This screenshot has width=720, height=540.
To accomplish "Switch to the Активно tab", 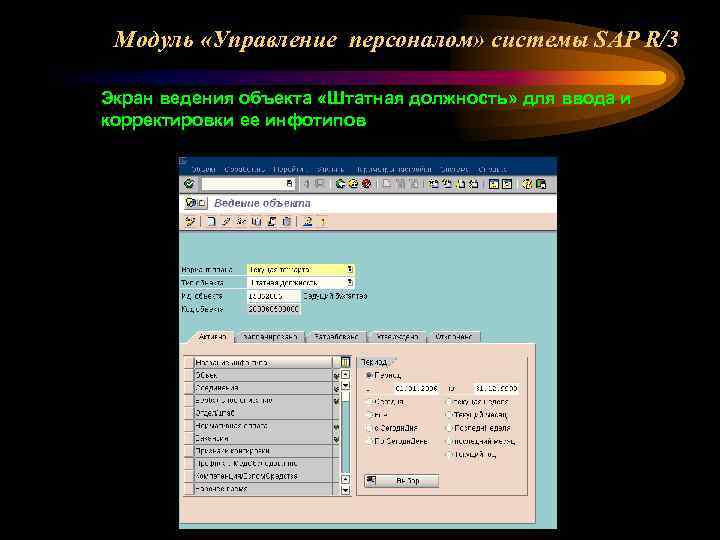I will 212,337.
